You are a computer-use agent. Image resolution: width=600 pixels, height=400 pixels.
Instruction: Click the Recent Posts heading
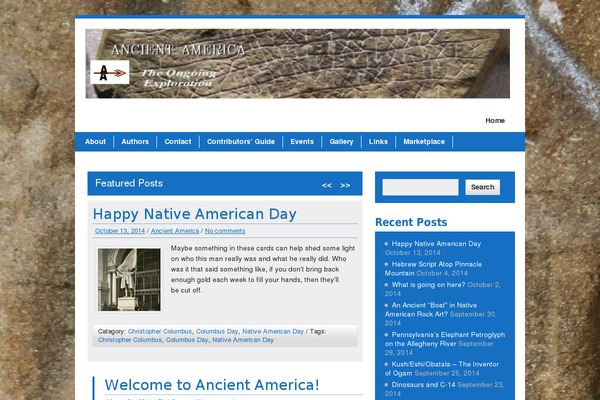(411, 222)
